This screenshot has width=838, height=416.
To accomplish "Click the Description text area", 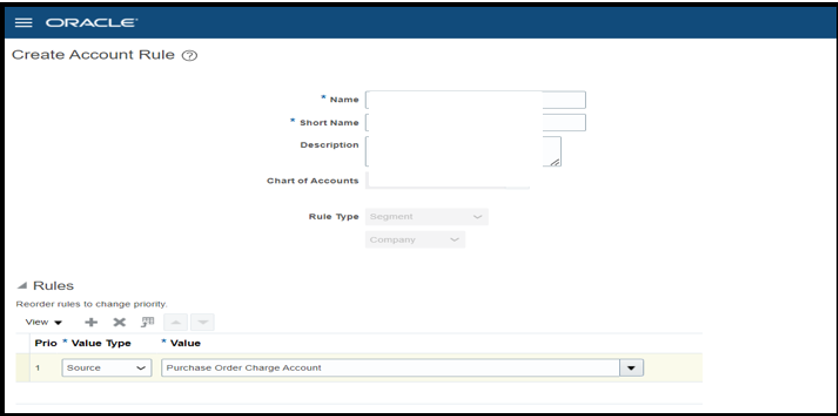I will point(463,151).
